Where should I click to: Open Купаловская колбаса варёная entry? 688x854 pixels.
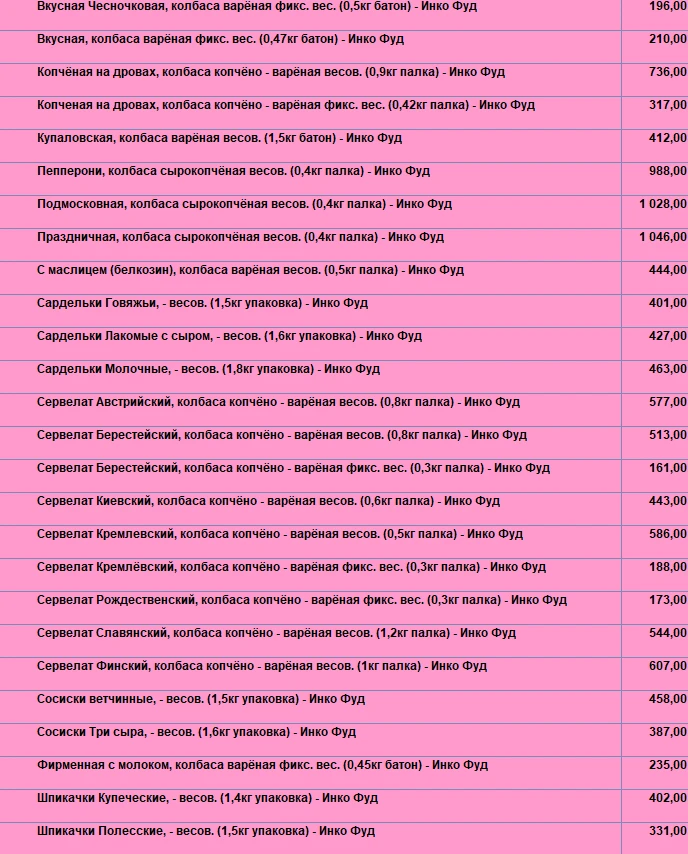219,138
